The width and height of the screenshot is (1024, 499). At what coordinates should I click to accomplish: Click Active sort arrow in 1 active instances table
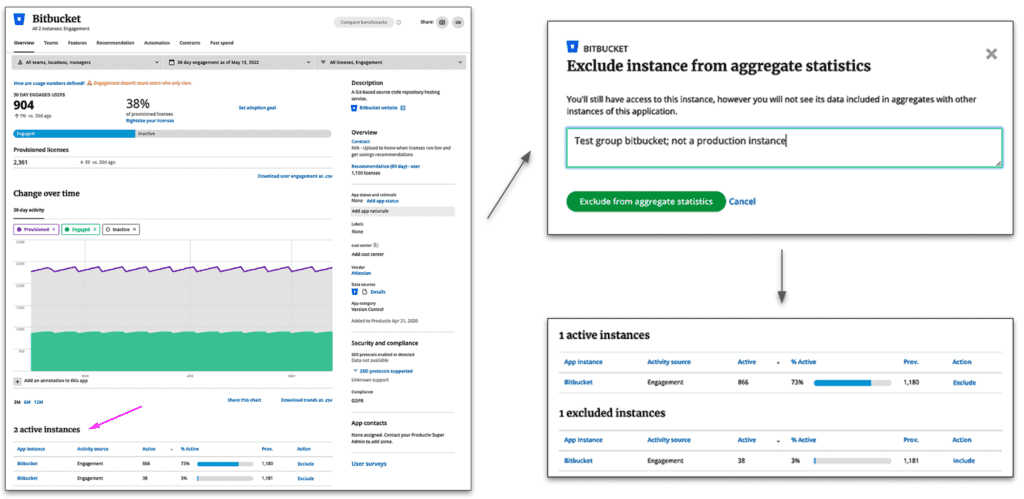tap(778, 362)
